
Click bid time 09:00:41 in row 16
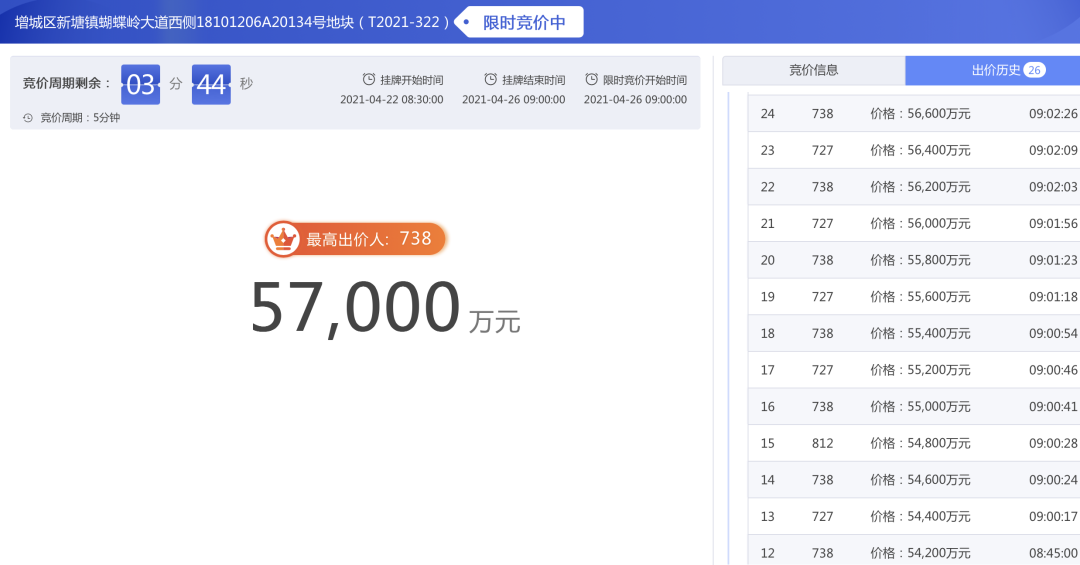point(1053,407)
